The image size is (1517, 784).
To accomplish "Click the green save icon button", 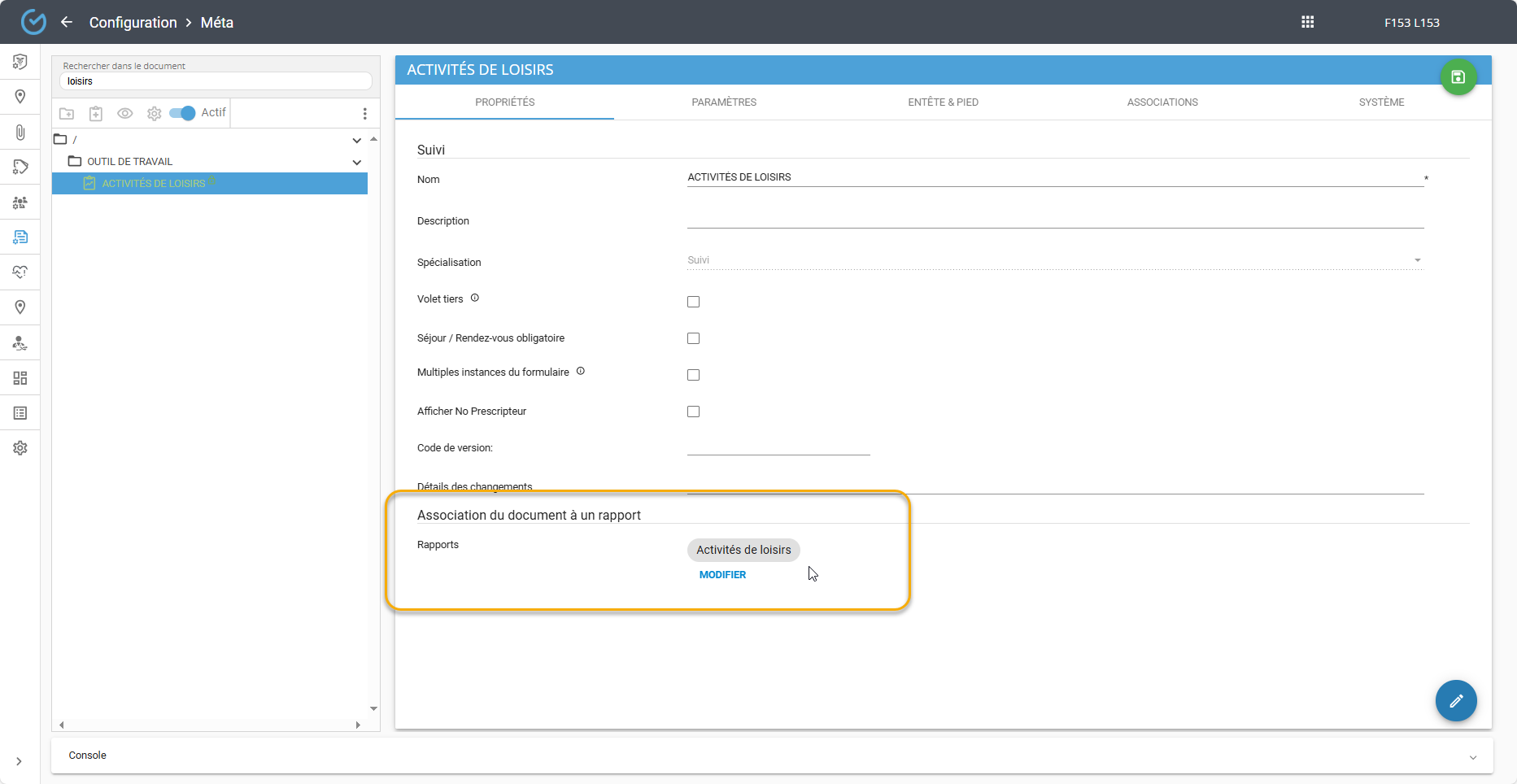I will (1458, 77).
